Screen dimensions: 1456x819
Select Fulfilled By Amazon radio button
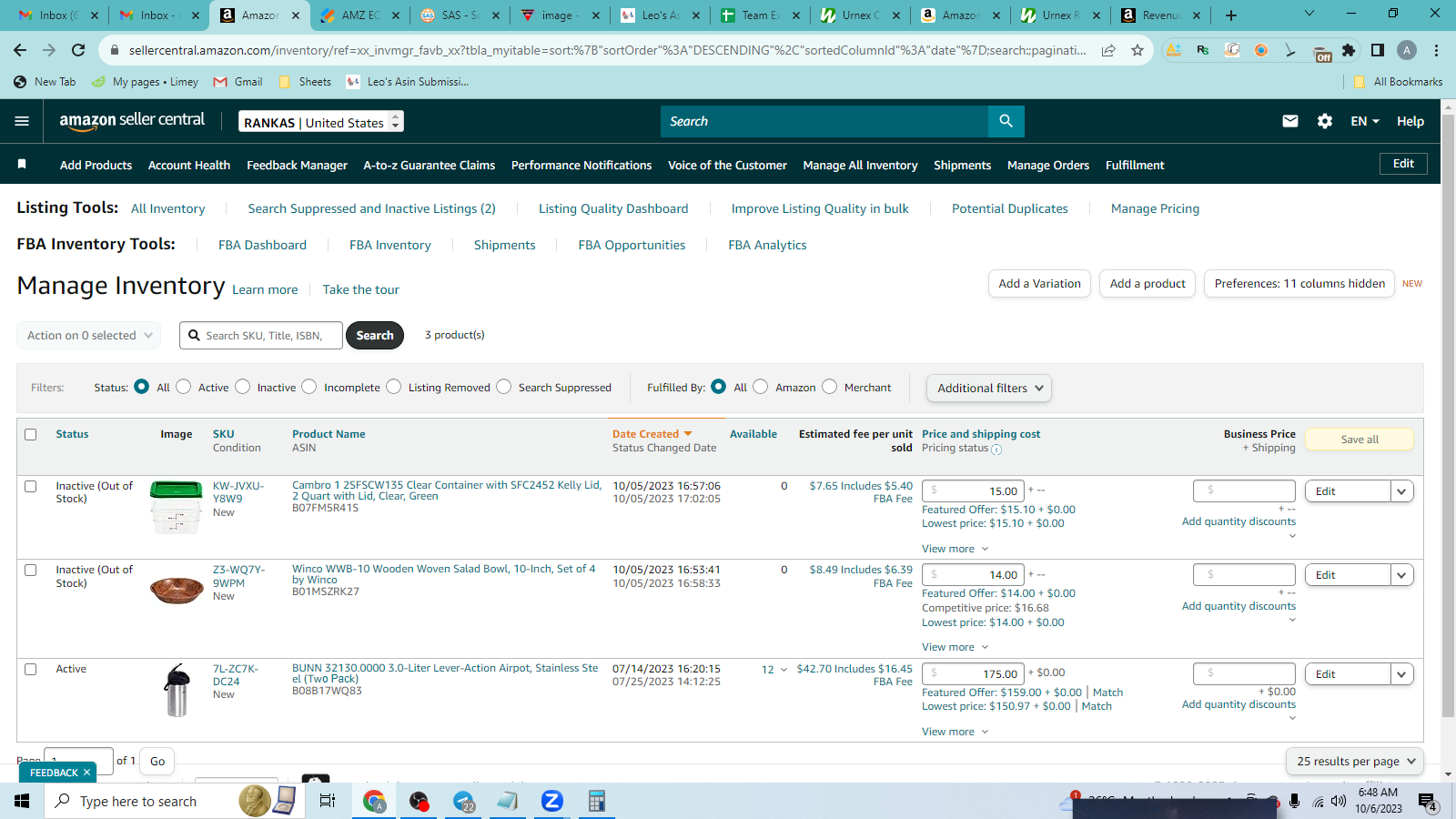click(761, 387)
